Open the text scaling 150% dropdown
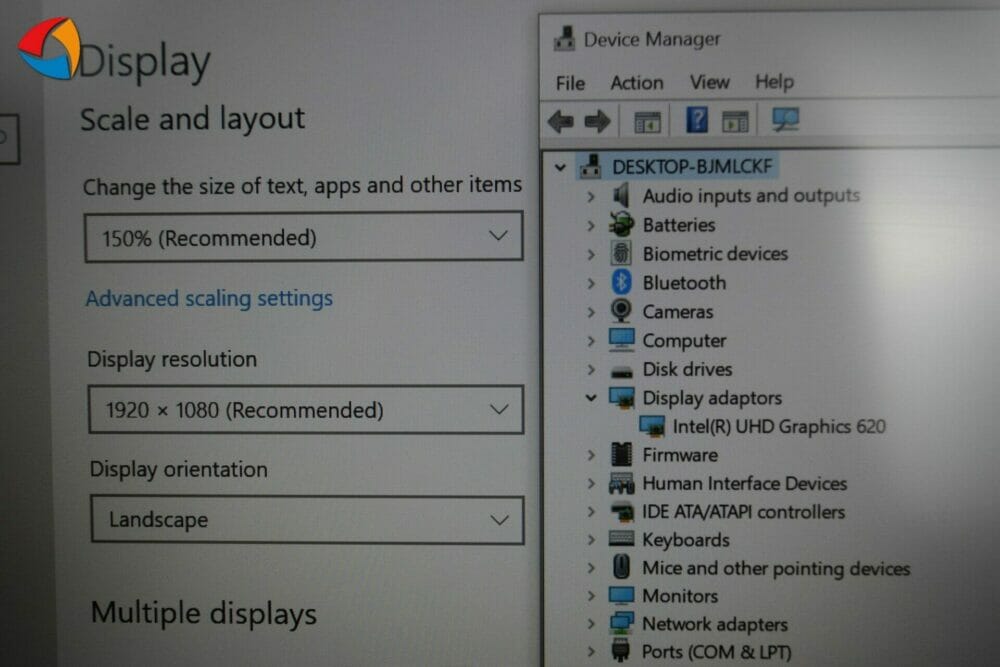The height and width of the screenshot is (667, 1000). (x=304, y=237)
